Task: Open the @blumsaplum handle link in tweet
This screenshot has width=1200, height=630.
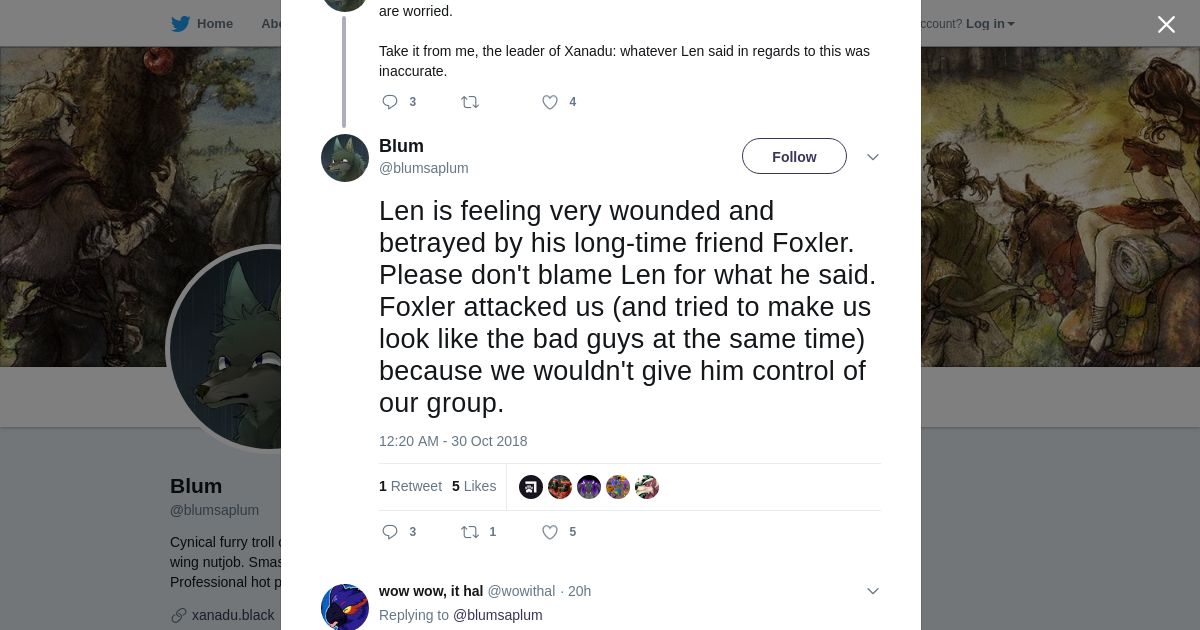Action: (423, 168)
